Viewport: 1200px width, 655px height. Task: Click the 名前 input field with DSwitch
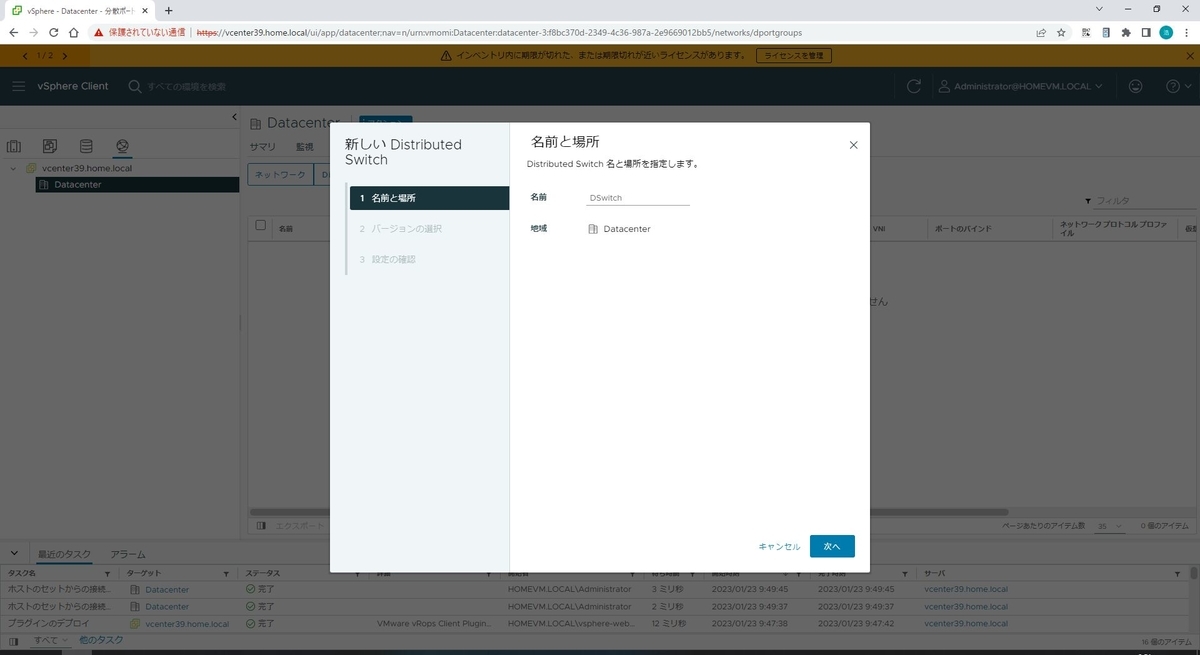click(638, 198)
